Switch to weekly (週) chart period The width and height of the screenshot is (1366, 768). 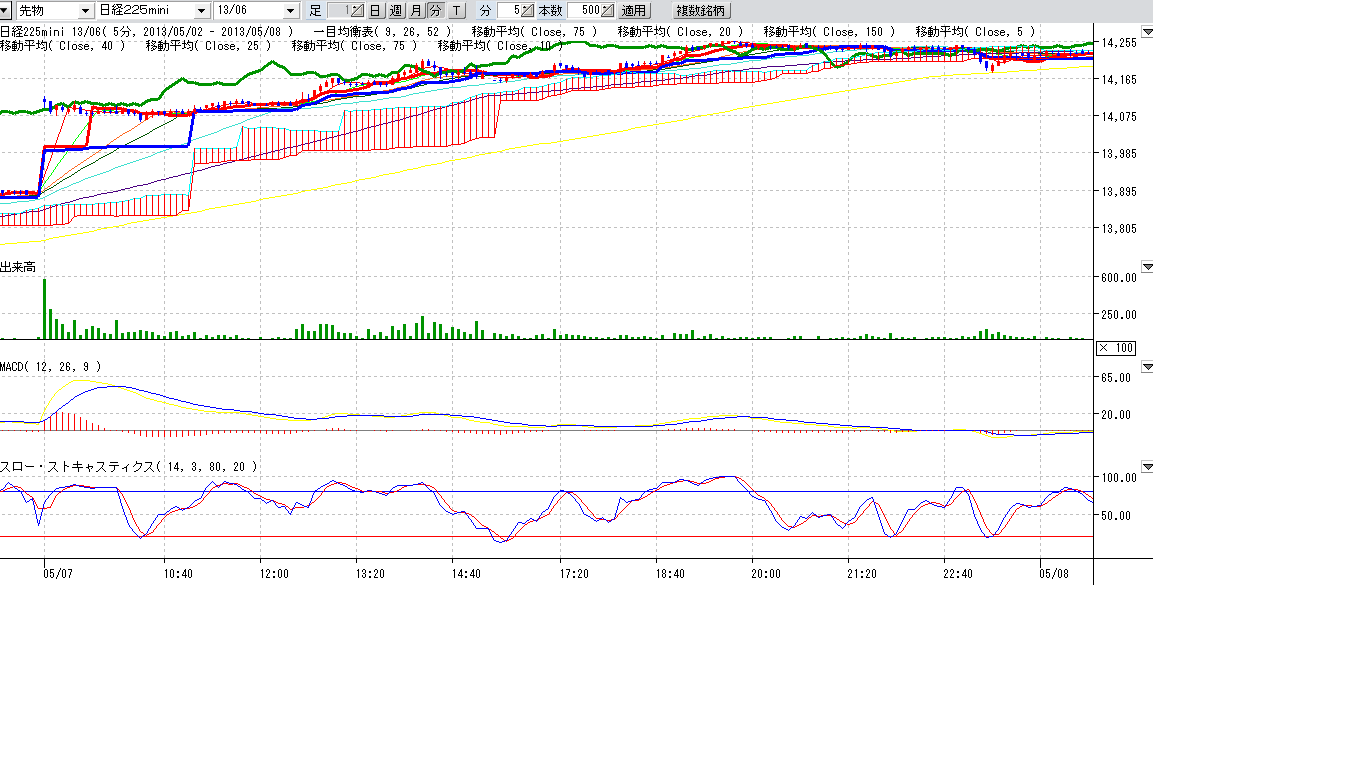click(395, 10)
